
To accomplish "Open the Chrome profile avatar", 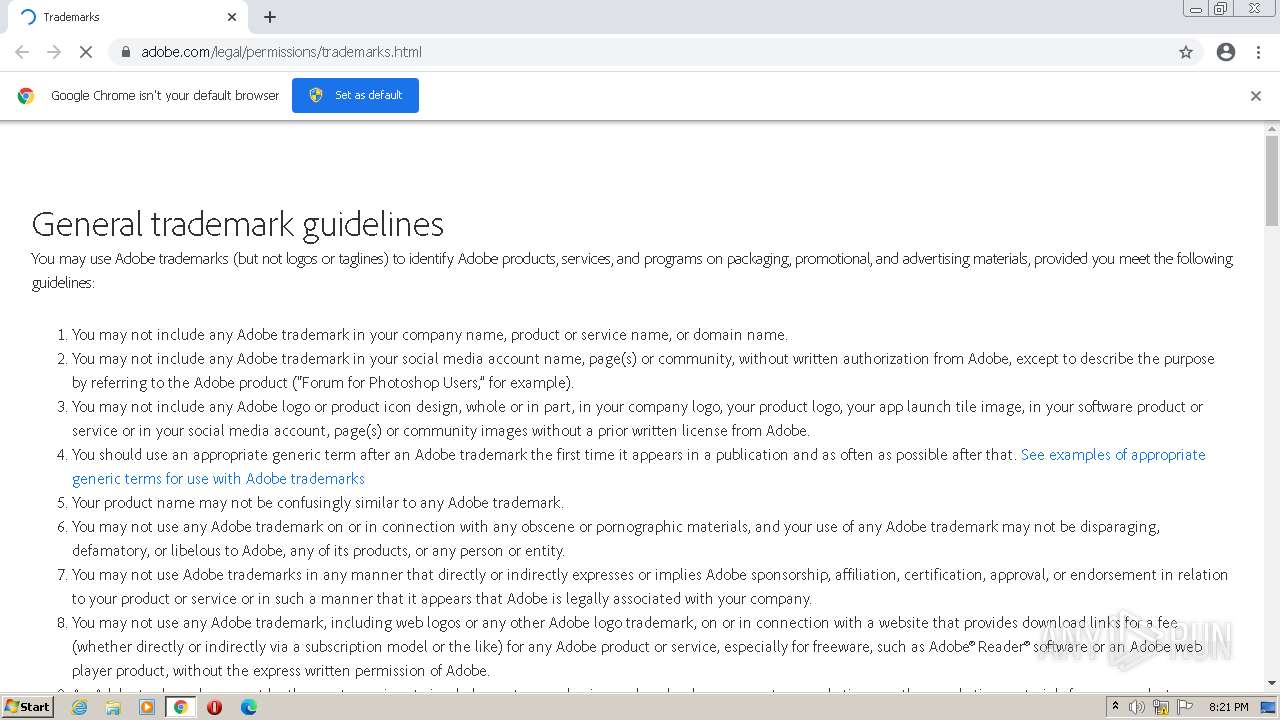I will pos(1226,52).
